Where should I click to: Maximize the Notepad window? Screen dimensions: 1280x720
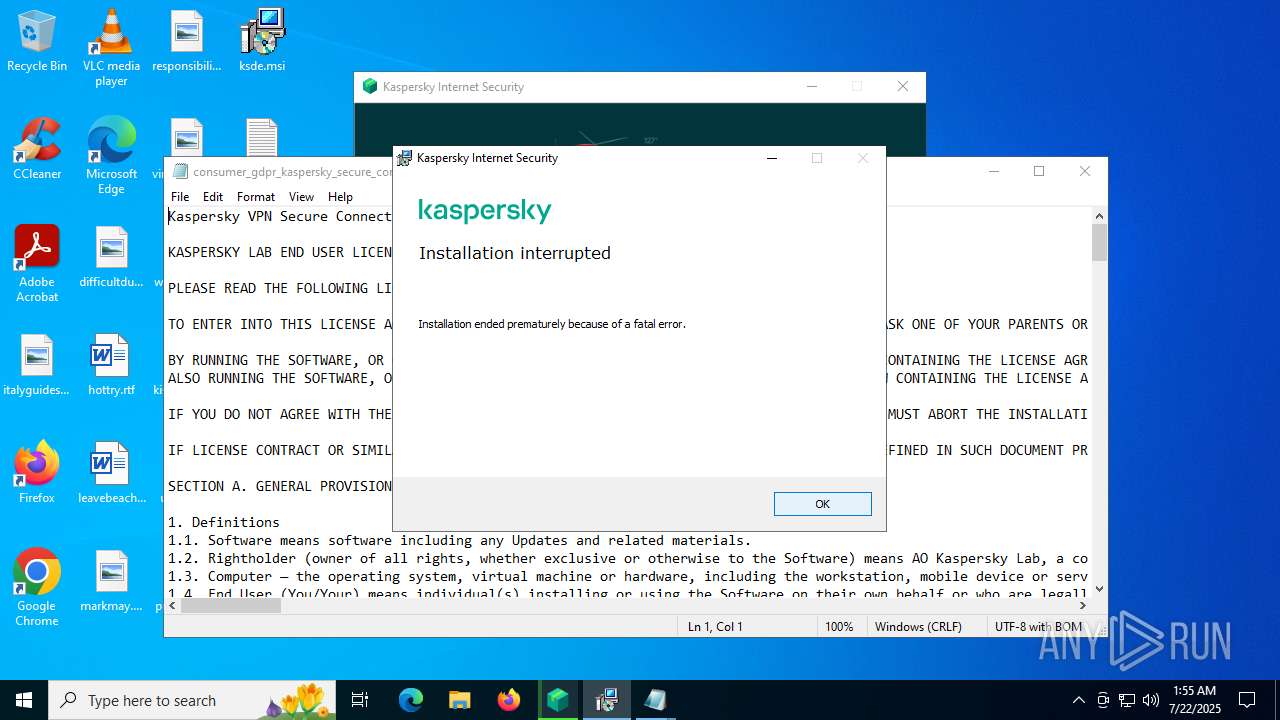(1039, 171)
